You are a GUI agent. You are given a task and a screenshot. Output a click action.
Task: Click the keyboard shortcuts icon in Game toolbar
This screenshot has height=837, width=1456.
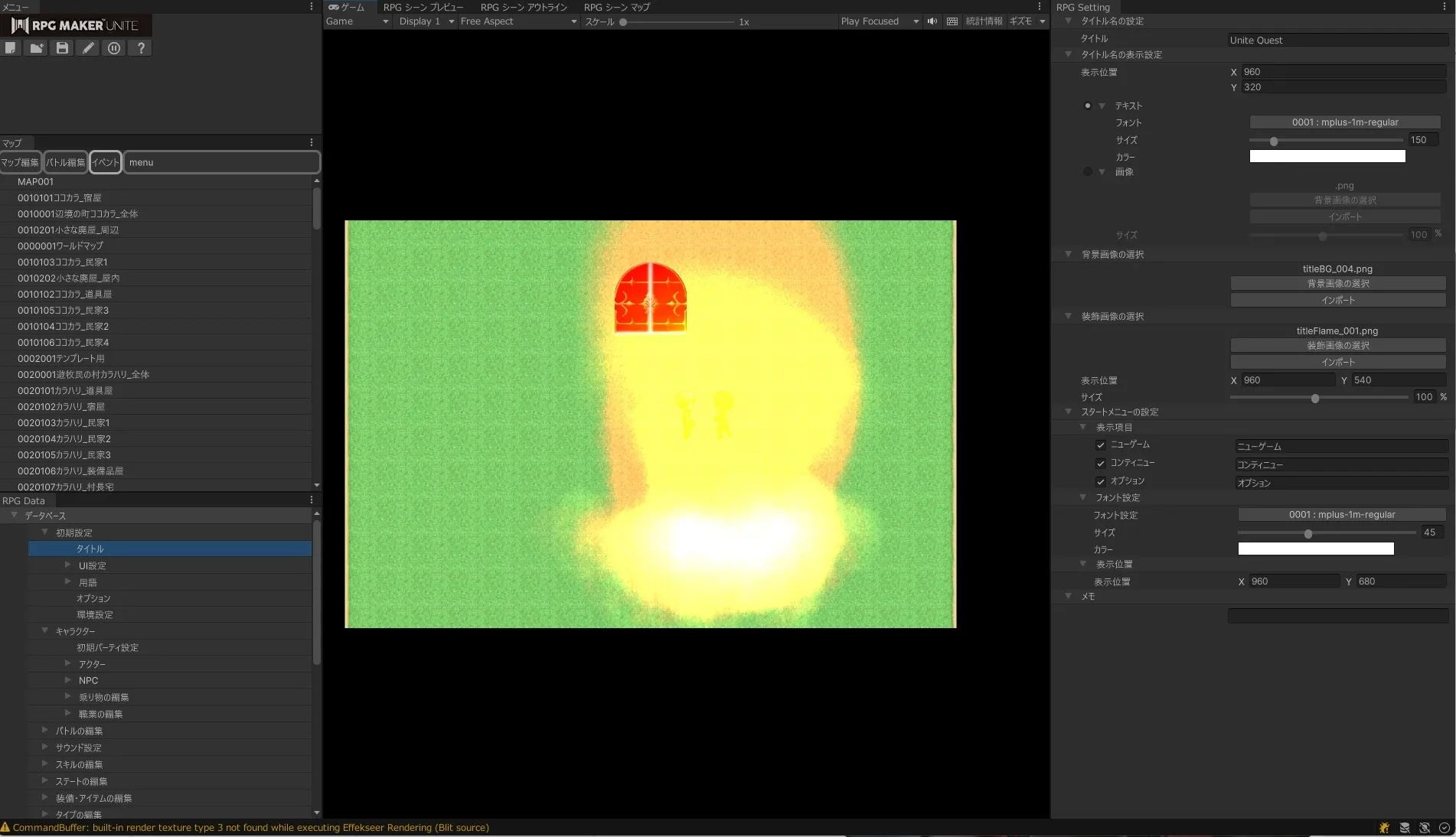[x=952, y=21]
